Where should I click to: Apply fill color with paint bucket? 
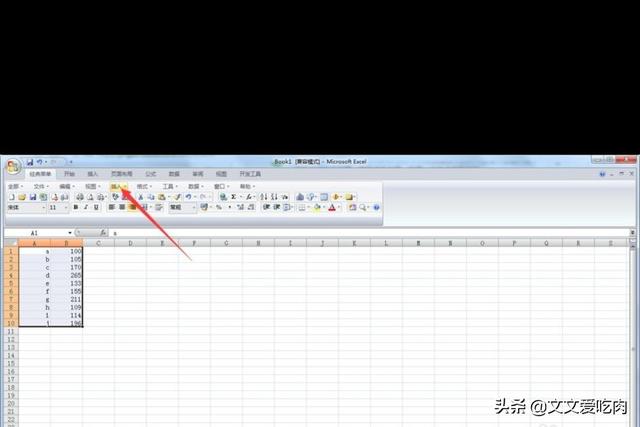[x=317, y=207]
